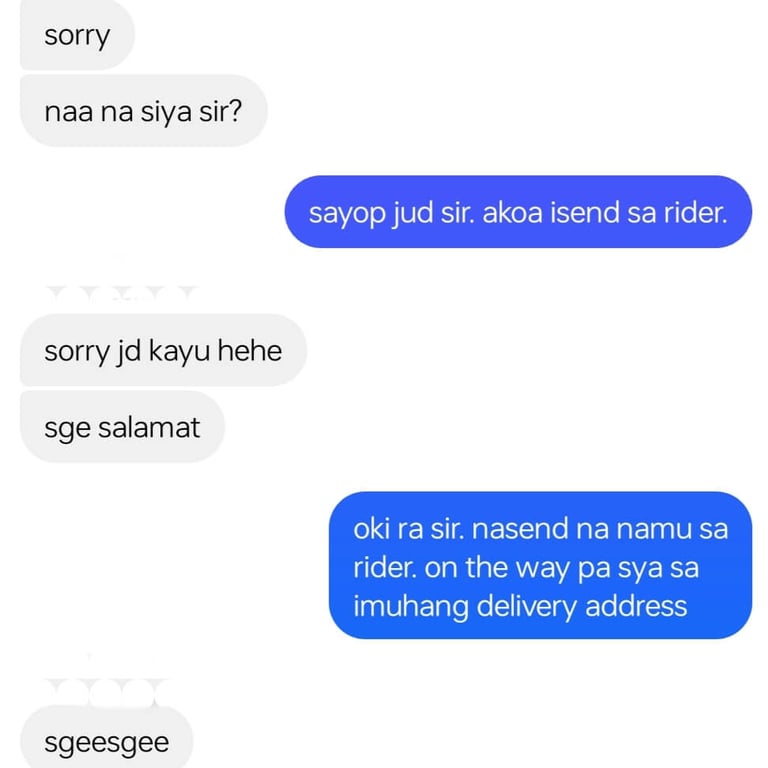
Task: Click the question mark in "naa na siya sir?"
Action: 235,111
